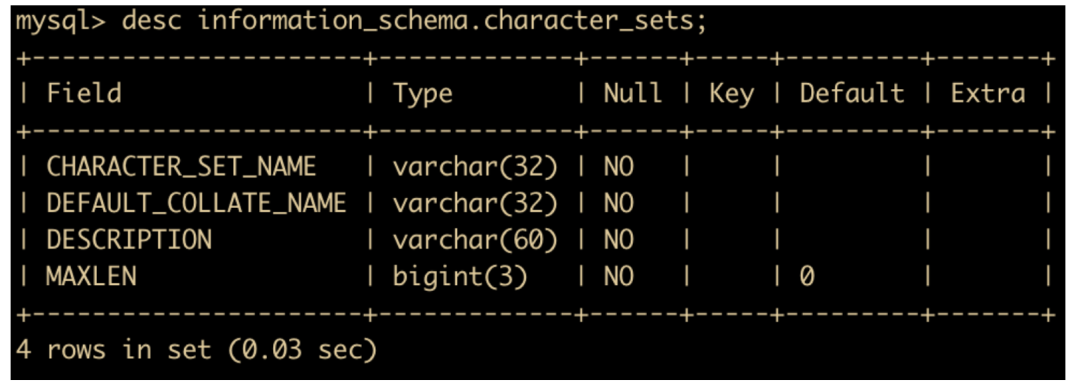Select the MAXLEN field name
Image resolution: width=1080 pixels, height=388 pixels.
click(91, 276)
